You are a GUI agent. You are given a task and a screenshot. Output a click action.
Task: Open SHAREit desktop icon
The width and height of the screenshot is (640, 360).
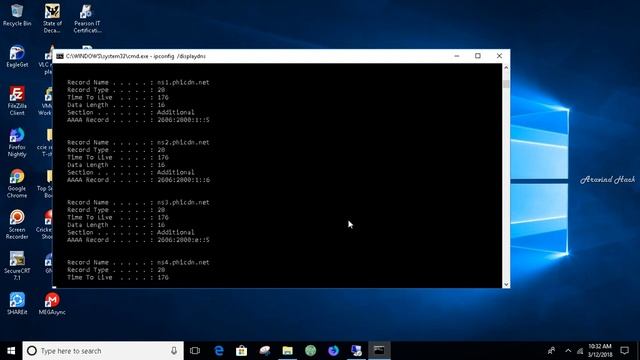(17, 304)
